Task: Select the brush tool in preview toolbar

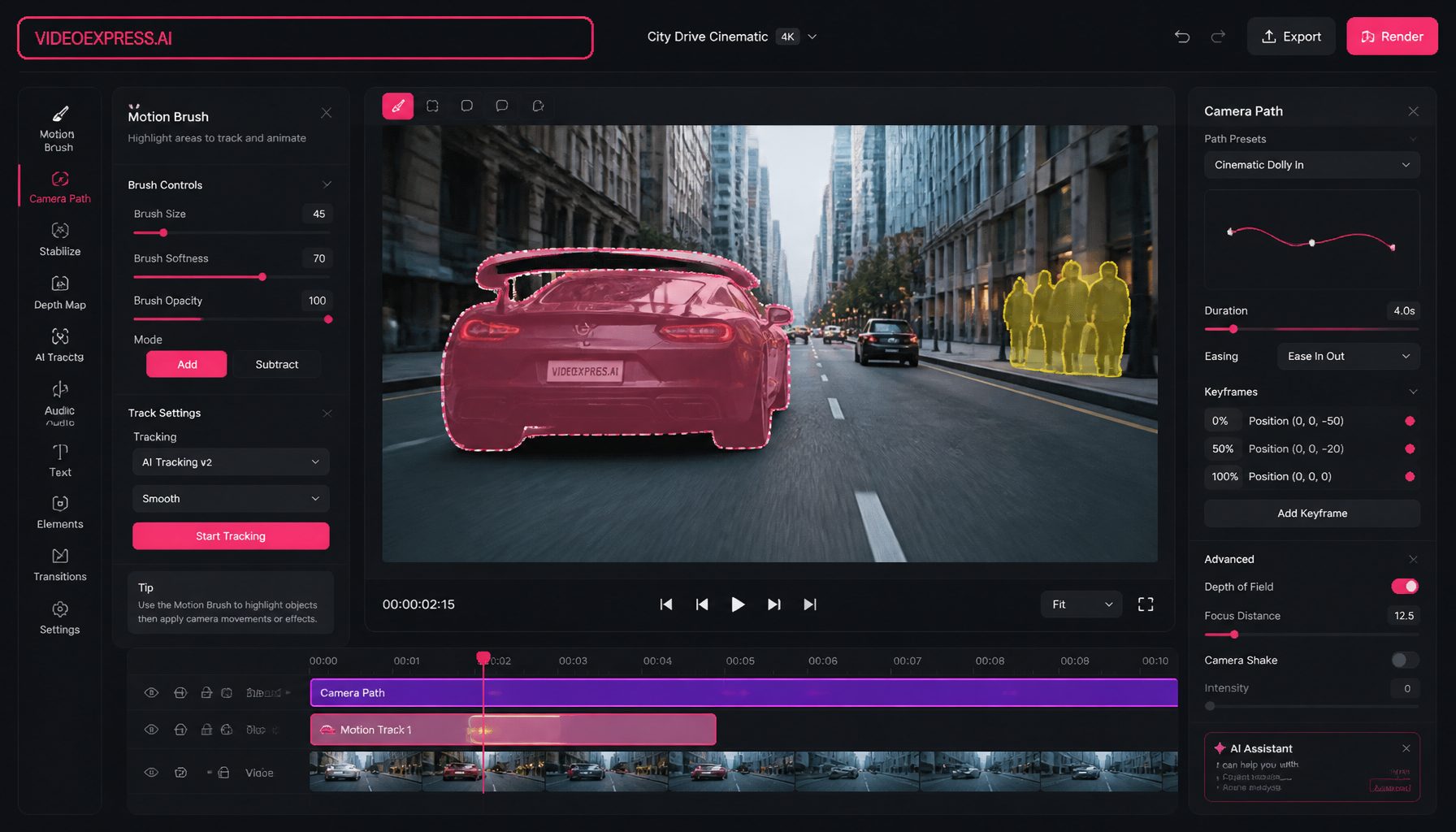Action: [397, 106]
